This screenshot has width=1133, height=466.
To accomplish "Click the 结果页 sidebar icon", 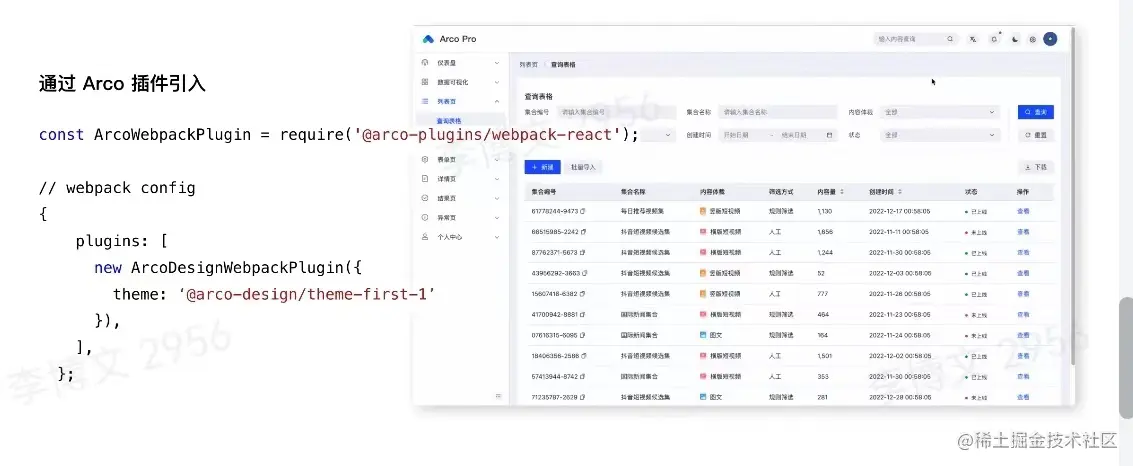I will (425, 198).
